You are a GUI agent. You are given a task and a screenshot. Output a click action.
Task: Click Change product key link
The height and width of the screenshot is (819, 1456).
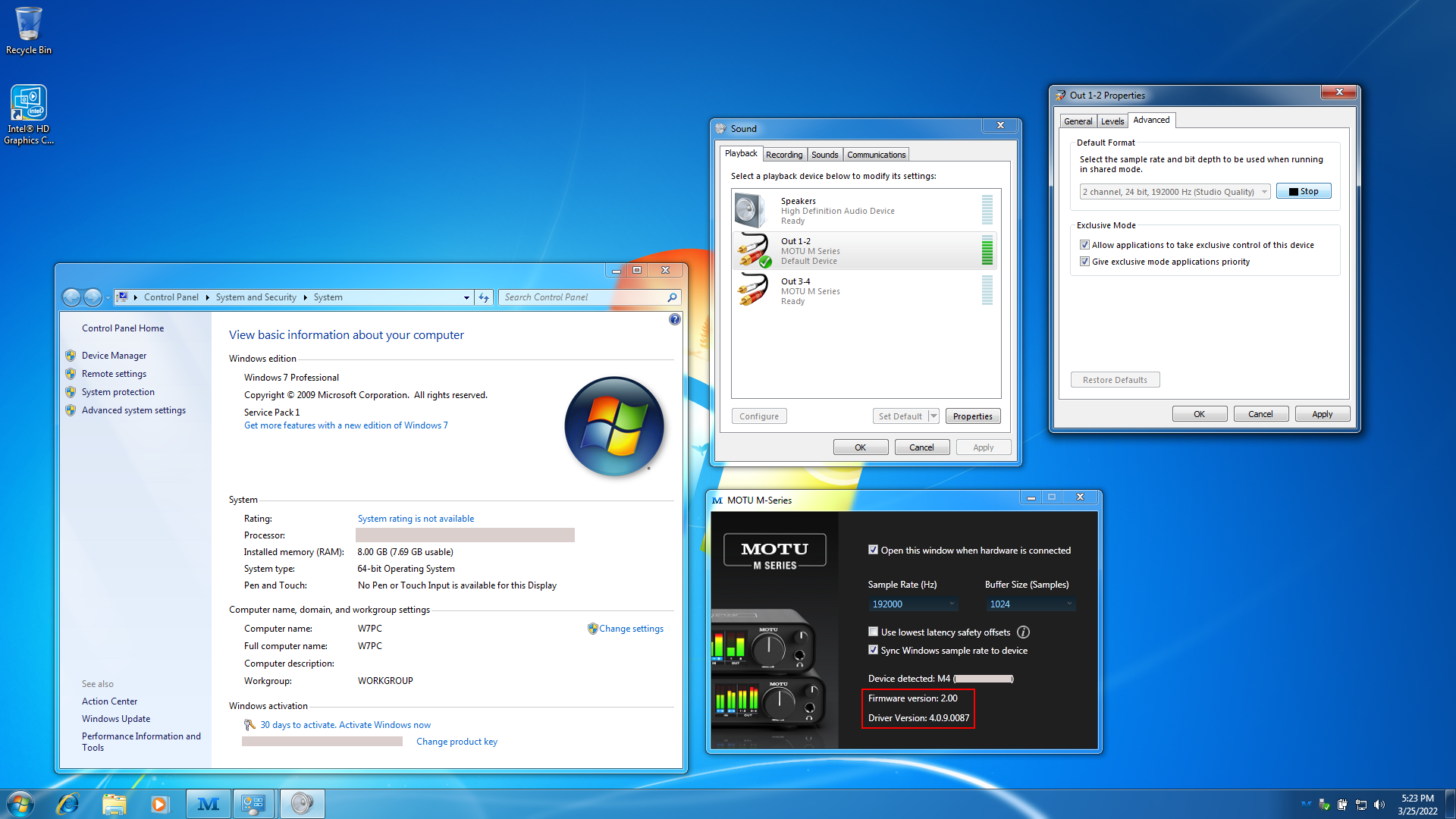pos(457,742)
